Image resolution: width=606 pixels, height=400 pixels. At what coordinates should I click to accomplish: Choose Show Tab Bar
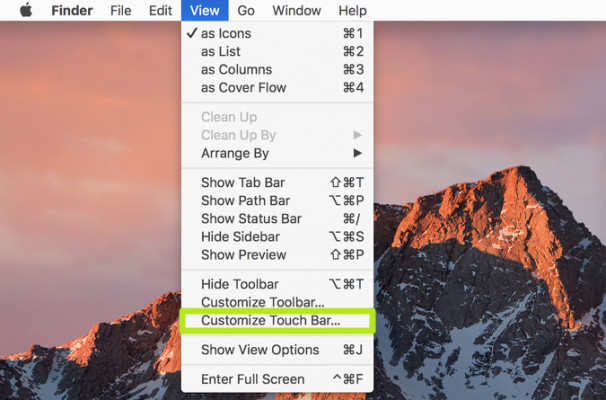coord(244,183)
